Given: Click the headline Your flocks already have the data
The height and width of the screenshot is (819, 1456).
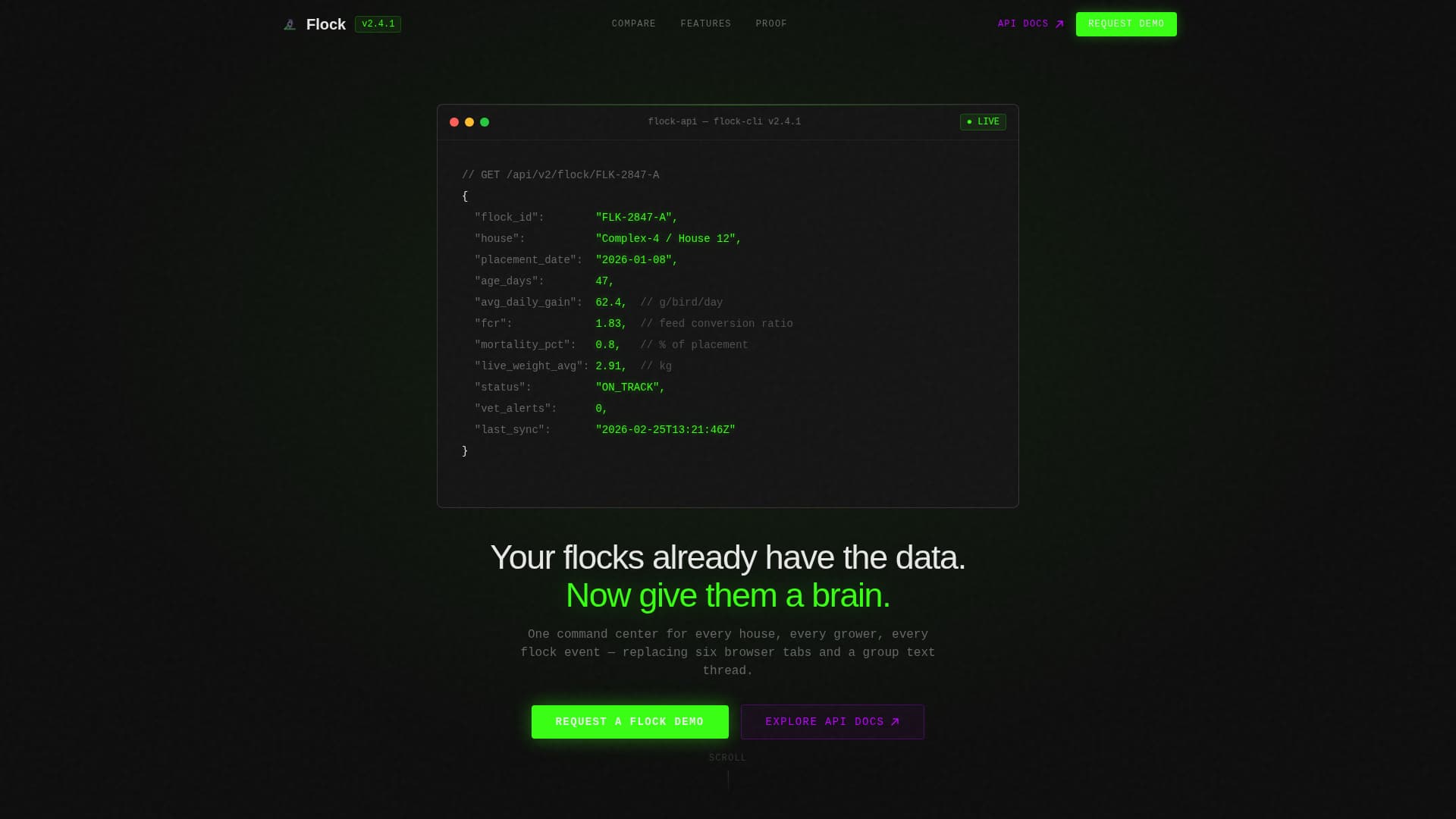Looking at the screenshot, I should click(728, 558).
